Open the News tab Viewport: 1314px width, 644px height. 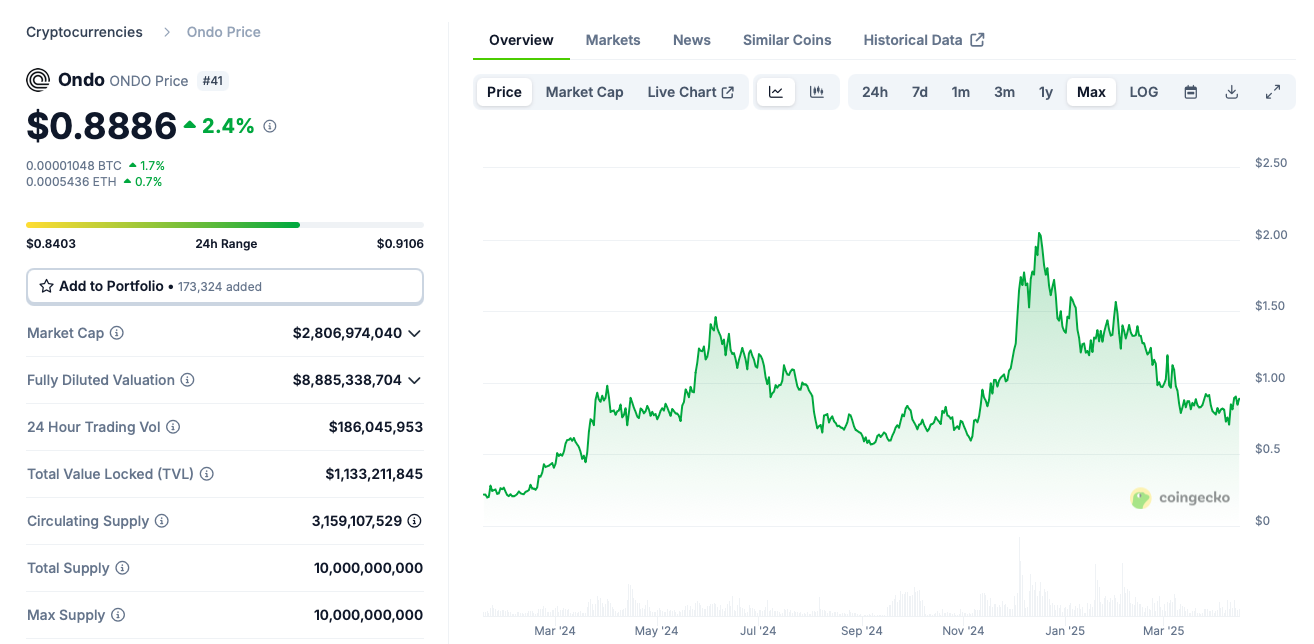click(x=692, y=40)
